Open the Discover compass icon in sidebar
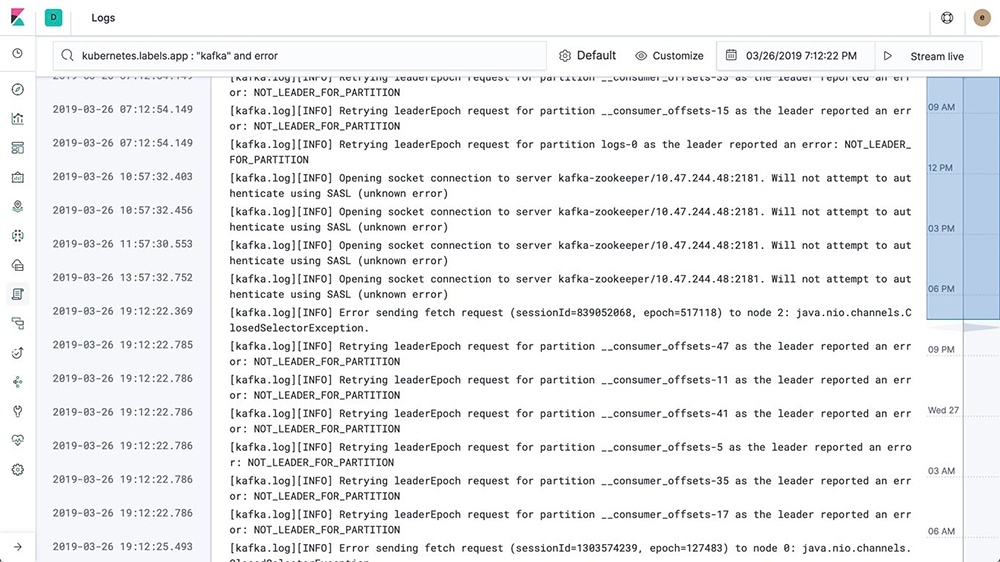The height and width of the screenshot is (562, 1000). click(x=17, y=89)
